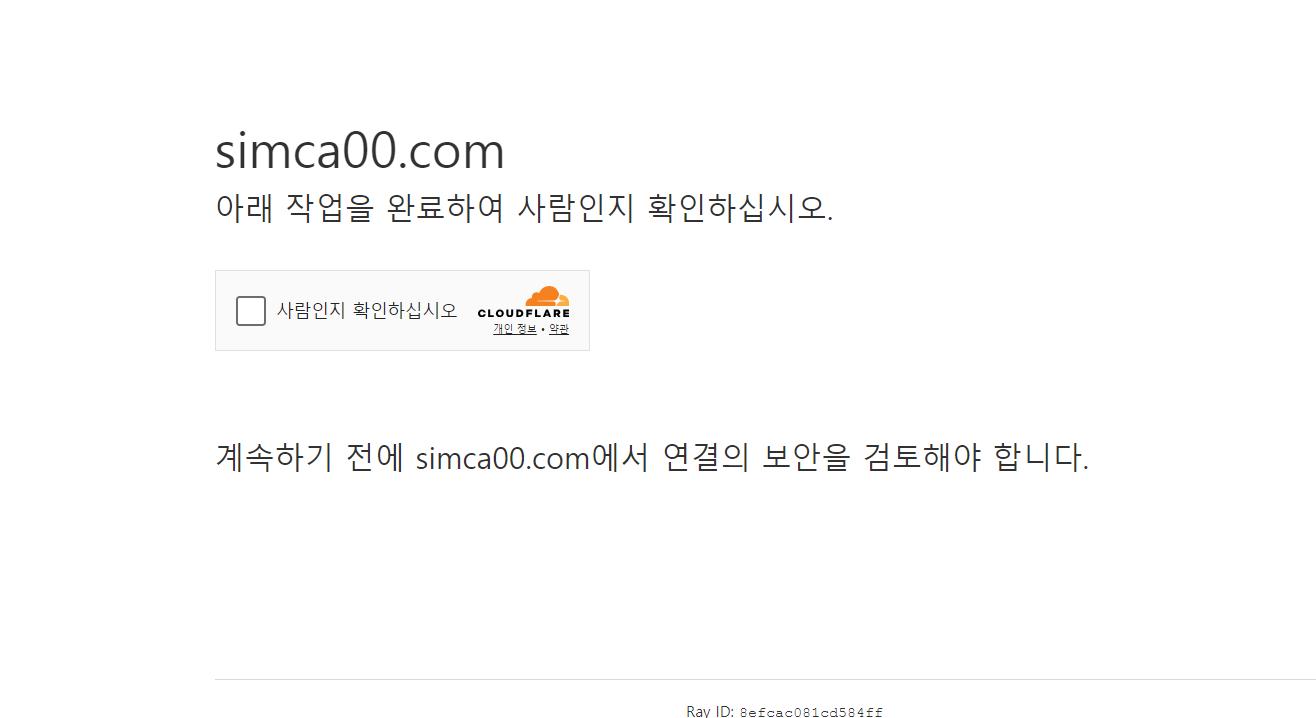Viewport: 1316px width, 718px height.
Task: Click the Ray ID label text
Action: tap(710, 711)
